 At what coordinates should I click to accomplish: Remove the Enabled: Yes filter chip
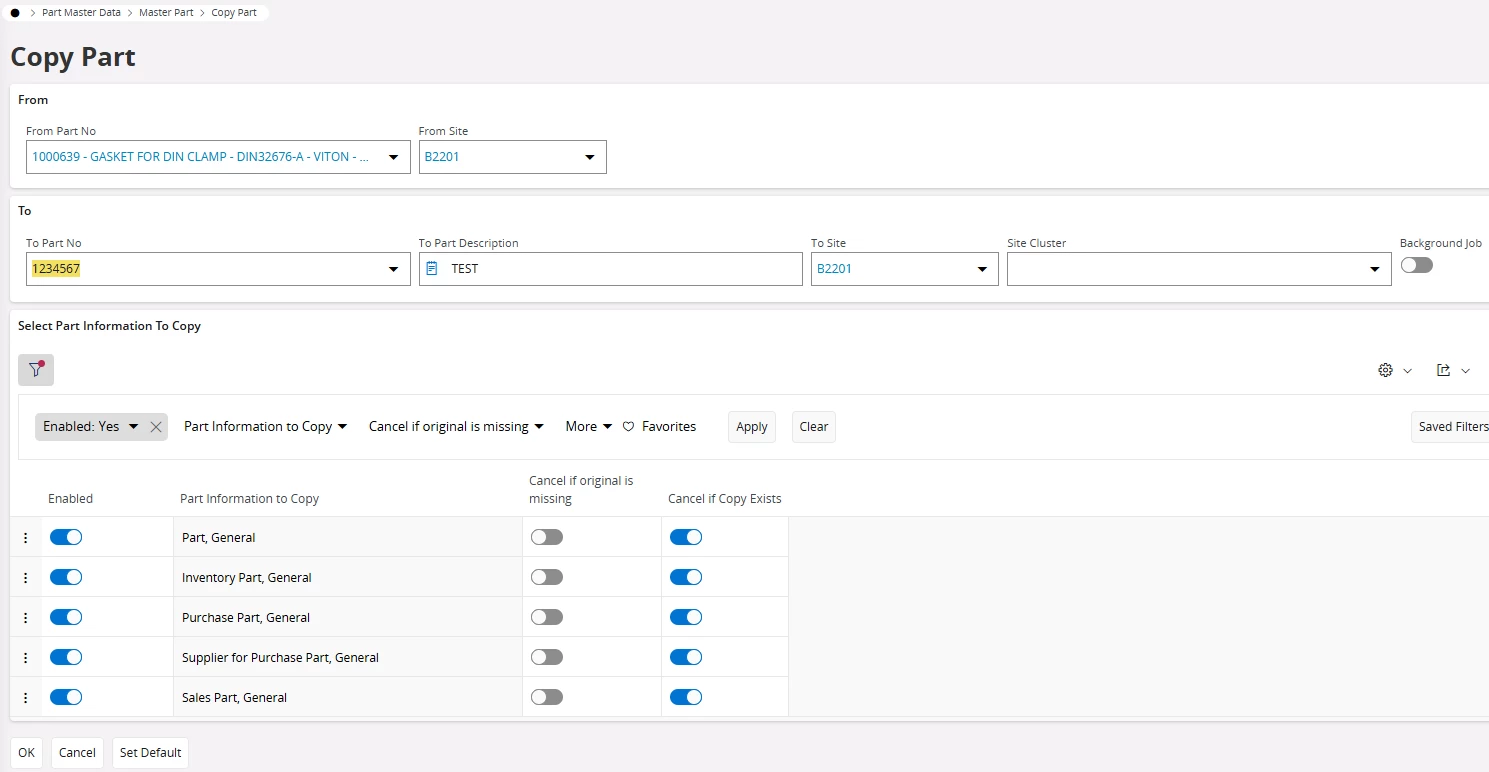pyautogui.click(x=156, y=427)
